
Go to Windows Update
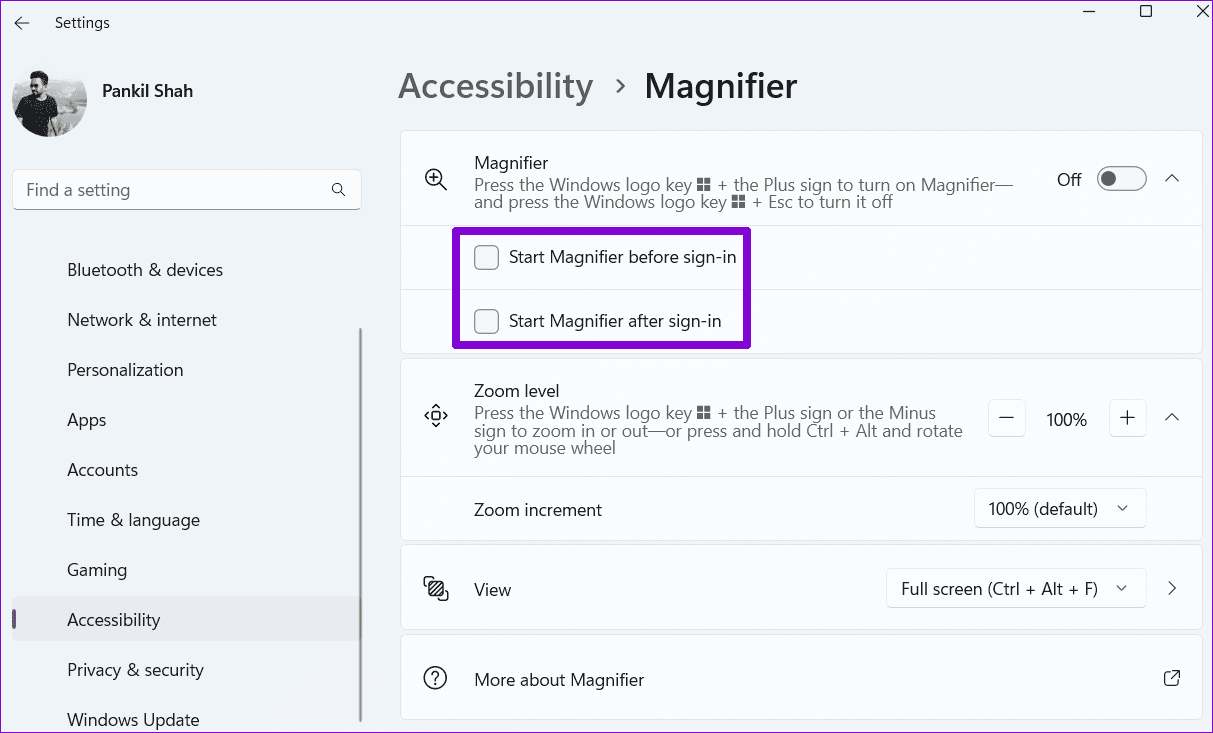[x=133, y=719]
